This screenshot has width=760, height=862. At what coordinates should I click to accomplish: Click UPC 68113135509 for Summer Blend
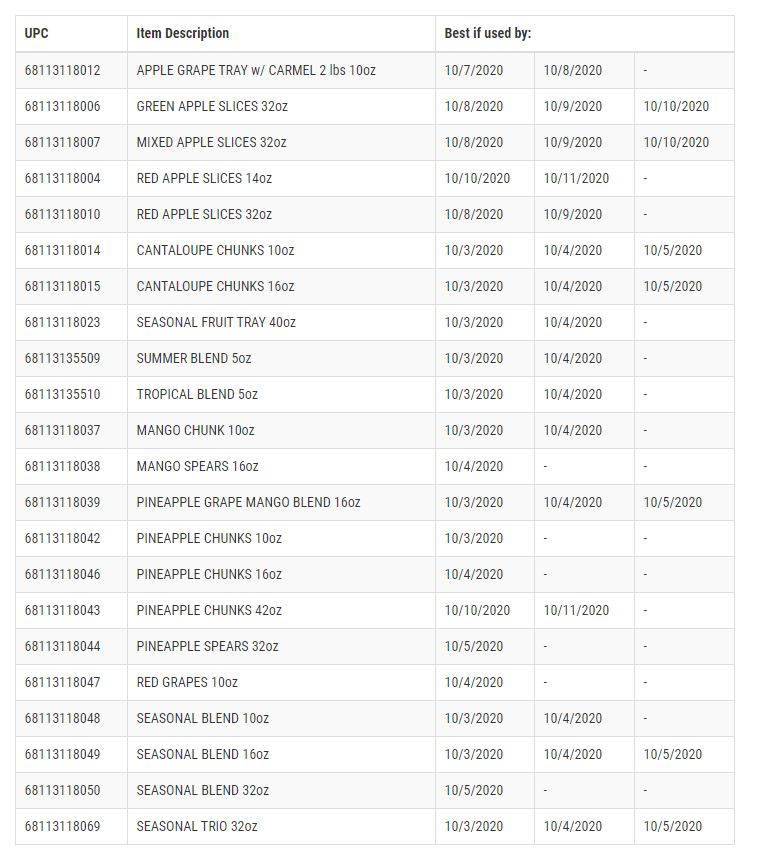point(63,358)
